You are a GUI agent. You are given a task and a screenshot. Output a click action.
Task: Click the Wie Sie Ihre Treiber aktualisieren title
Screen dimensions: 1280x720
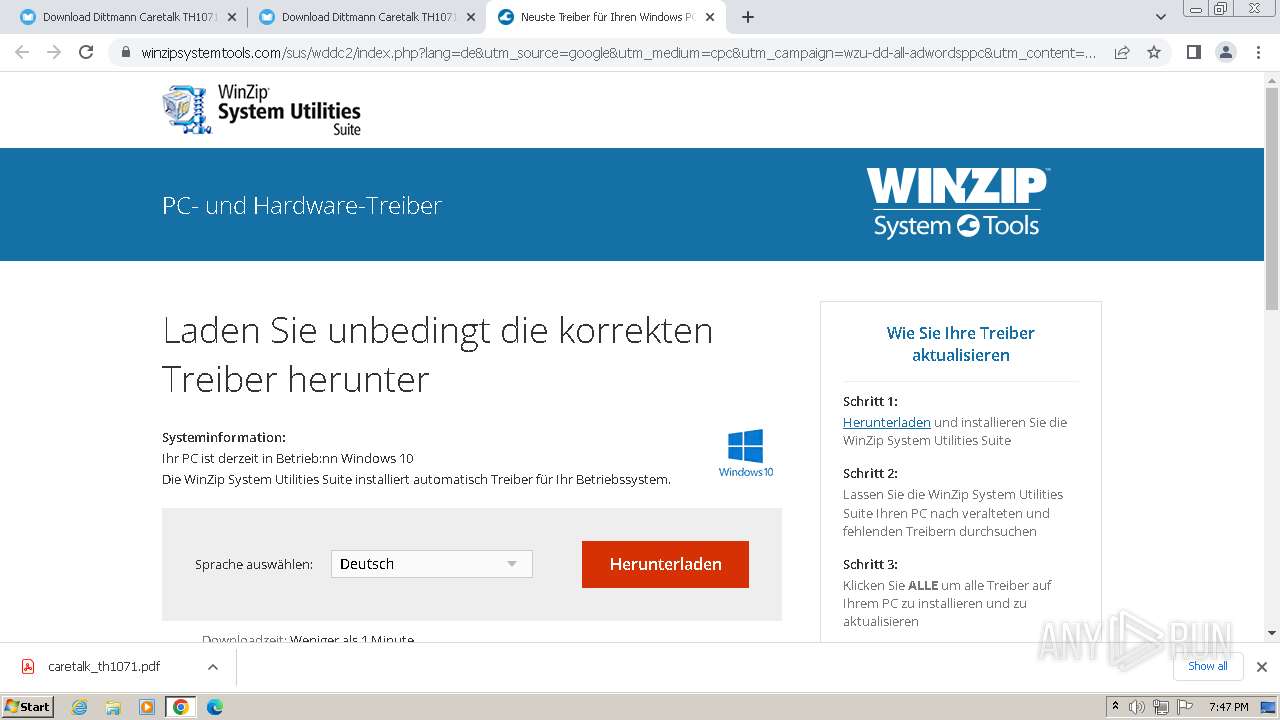tap(961, 344)
